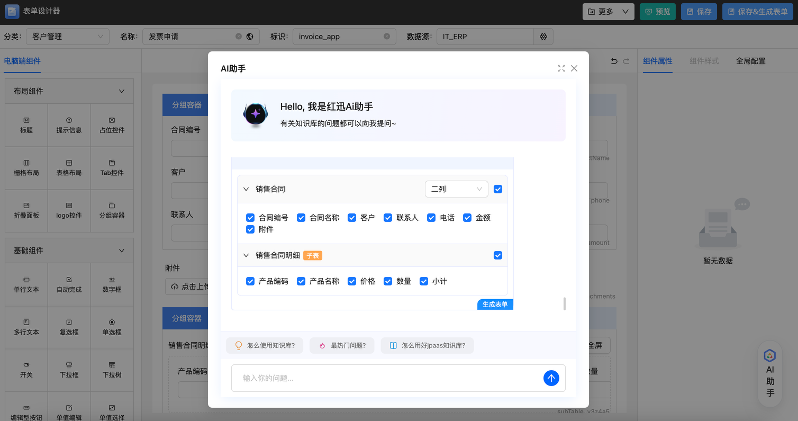Click the redo arrow in the designer toolbar
Screen dimensions: 798x421
click(626, 61)
